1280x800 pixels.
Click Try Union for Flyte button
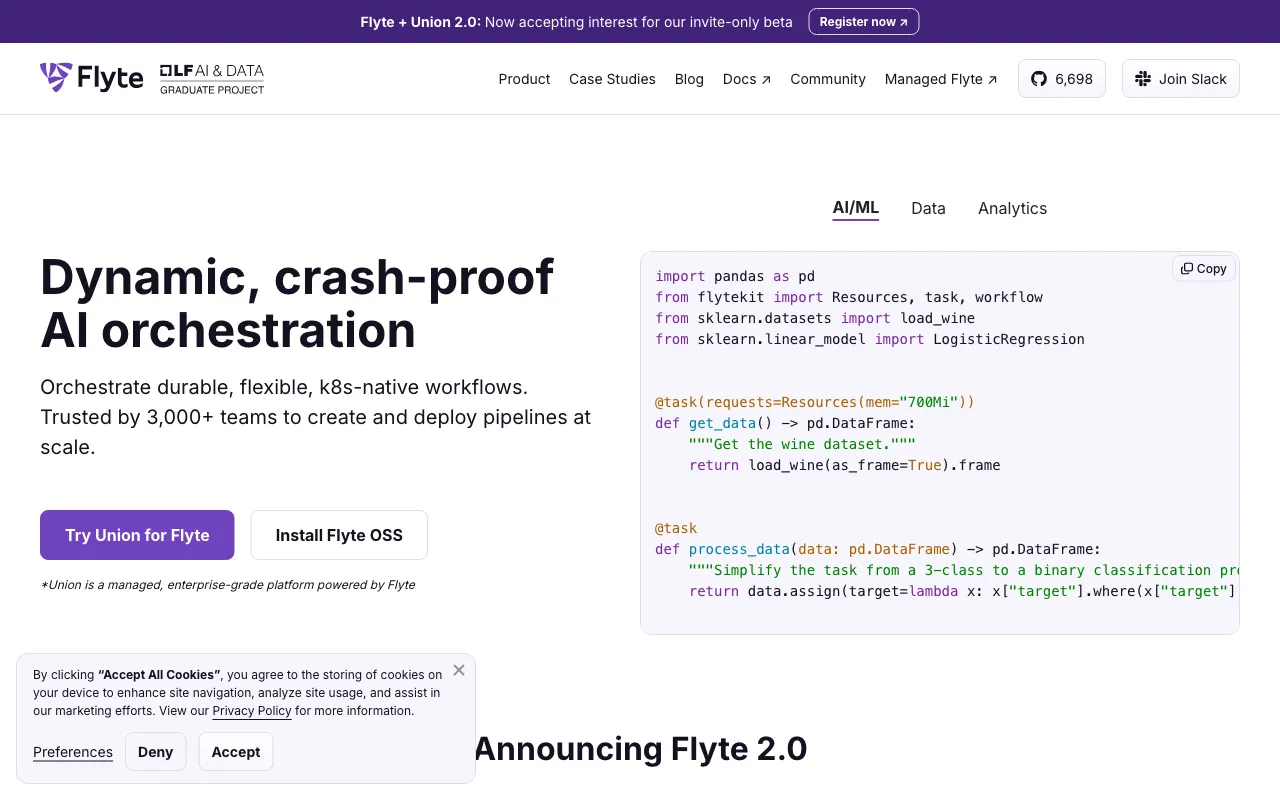tap(137, 535)
